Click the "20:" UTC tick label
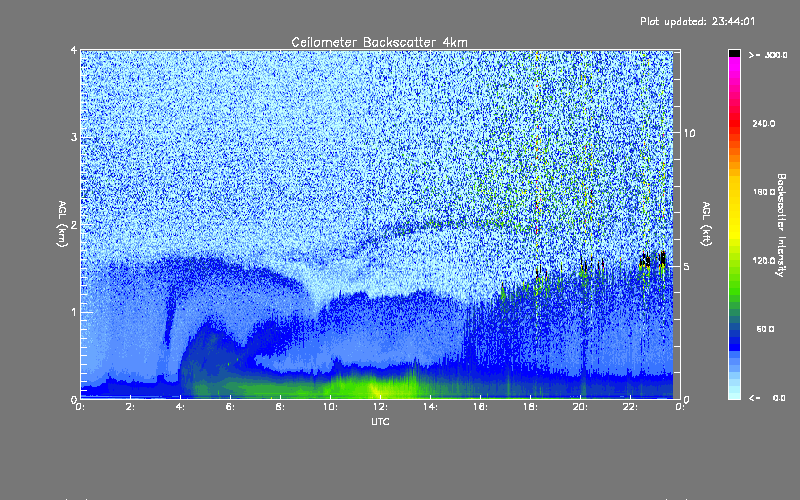The height and width of the screenshot is (500, 800). [x=580, y=407]
